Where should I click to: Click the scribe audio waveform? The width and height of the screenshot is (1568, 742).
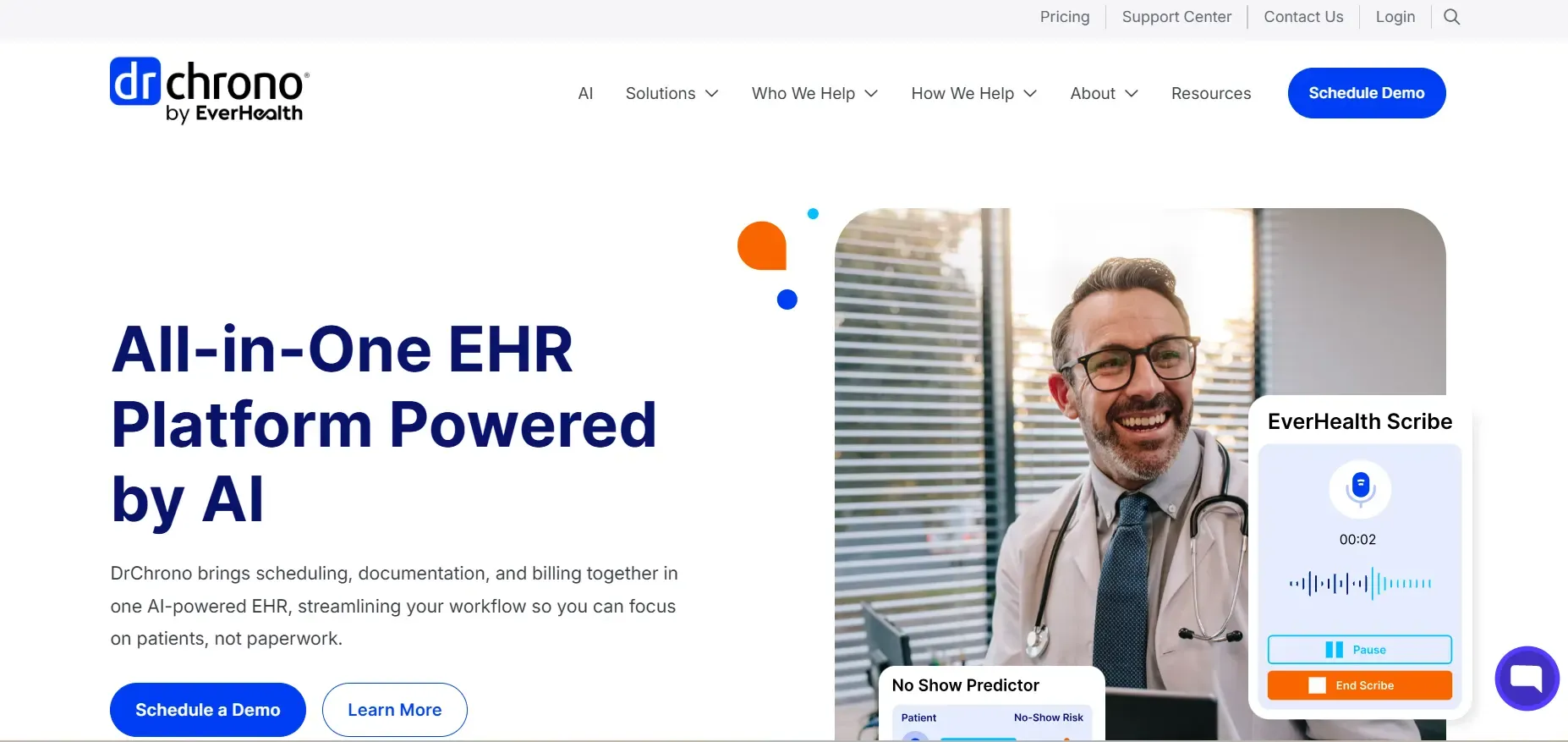click(1360, 583)
